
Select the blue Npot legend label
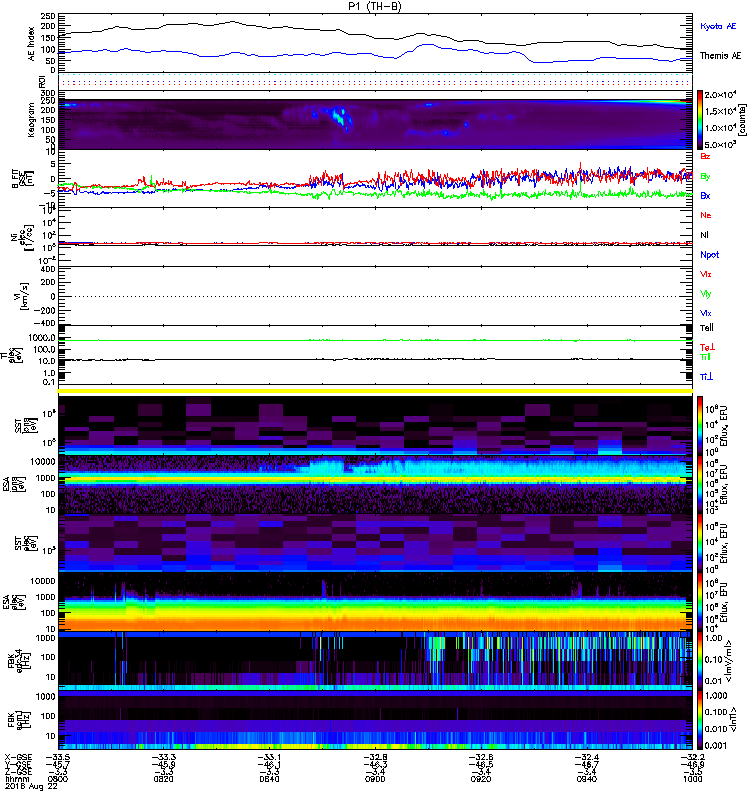pos(710,255)
